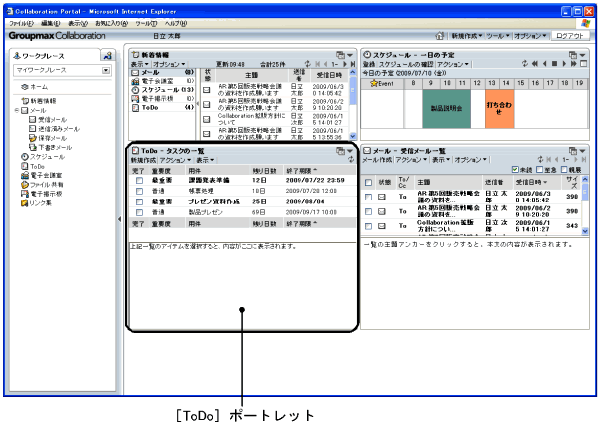600x428 pixels.
Task: Open オプション dropdown in メール portlet
Action: [470, 160]
